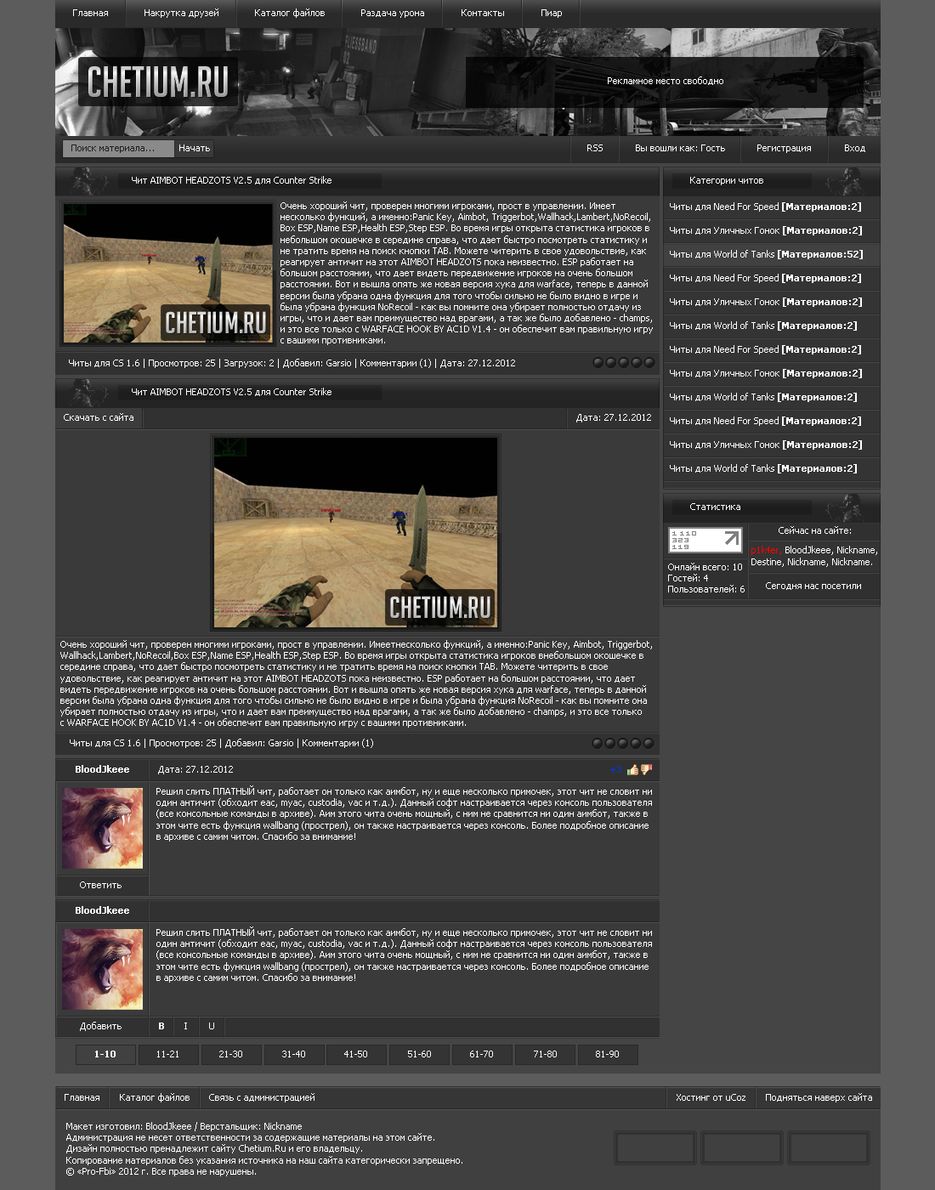Click Связь с администрацией footer link

pyautogui.click(x=262, y=1097)
